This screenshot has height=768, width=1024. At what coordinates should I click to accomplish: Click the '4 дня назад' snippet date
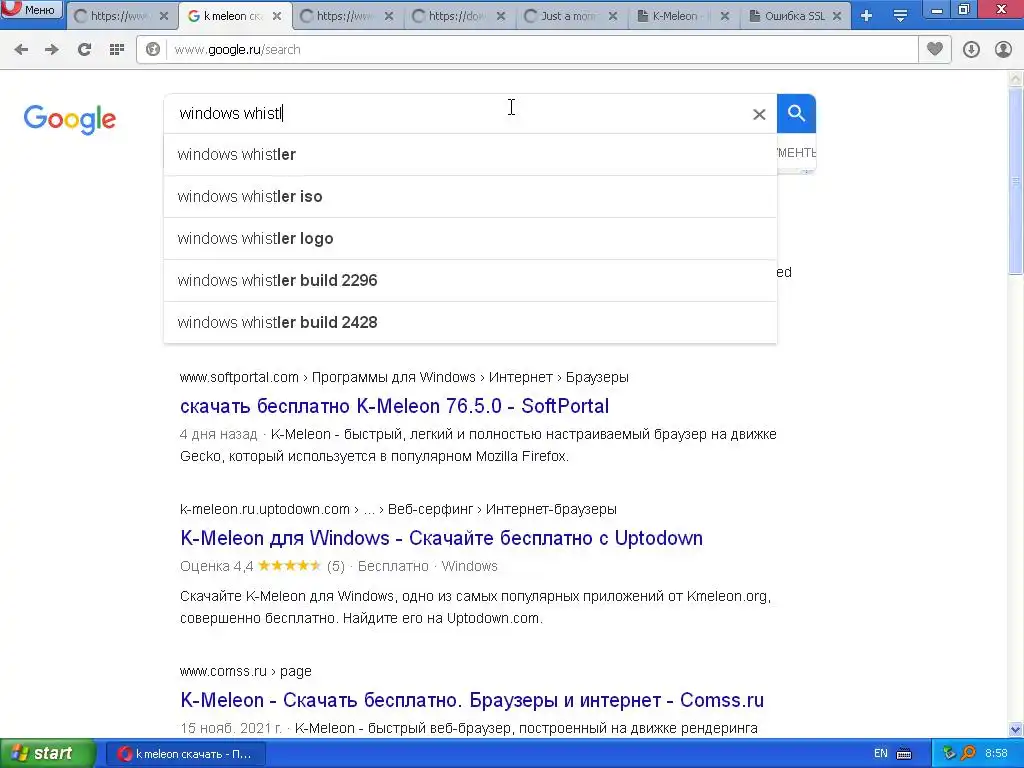pos(218,434)
